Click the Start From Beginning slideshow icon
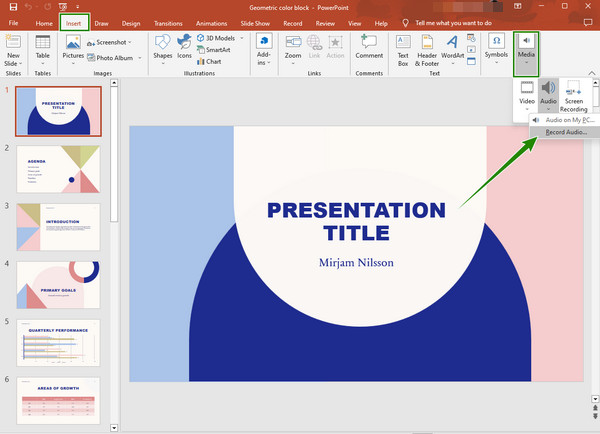 point(63,7)
